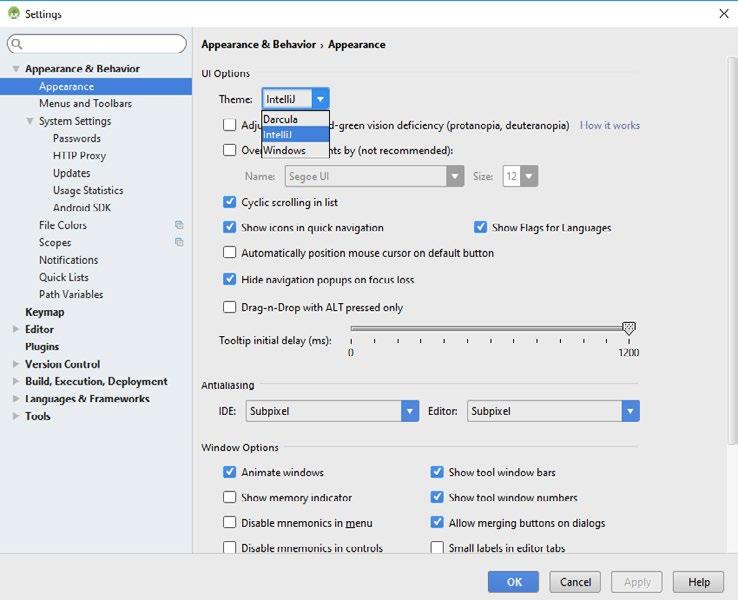Image resolution: width=738 pixels, height=600 pixels.
Task: Enable Drag-n-Drop with ALT pressed only
Action: tap(229, 307)
